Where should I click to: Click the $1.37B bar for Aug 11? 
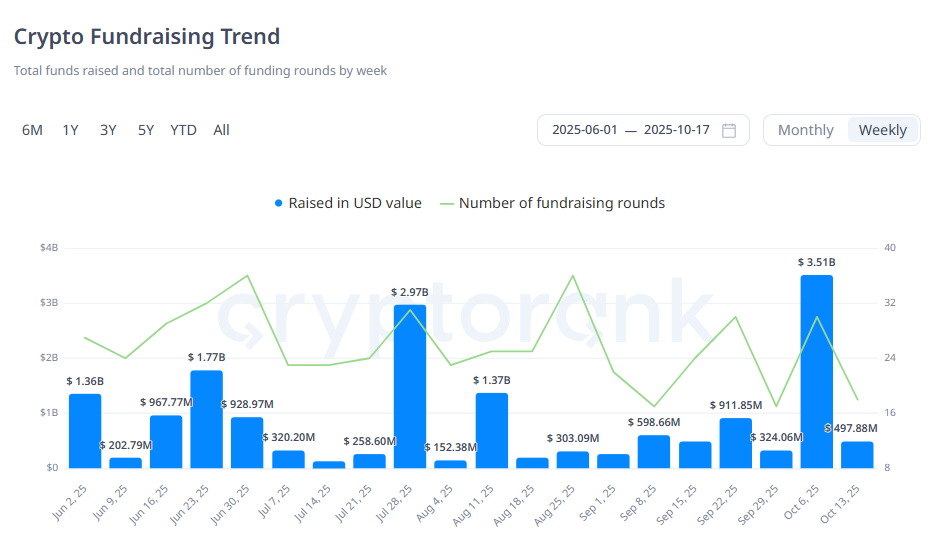(491, 430)
